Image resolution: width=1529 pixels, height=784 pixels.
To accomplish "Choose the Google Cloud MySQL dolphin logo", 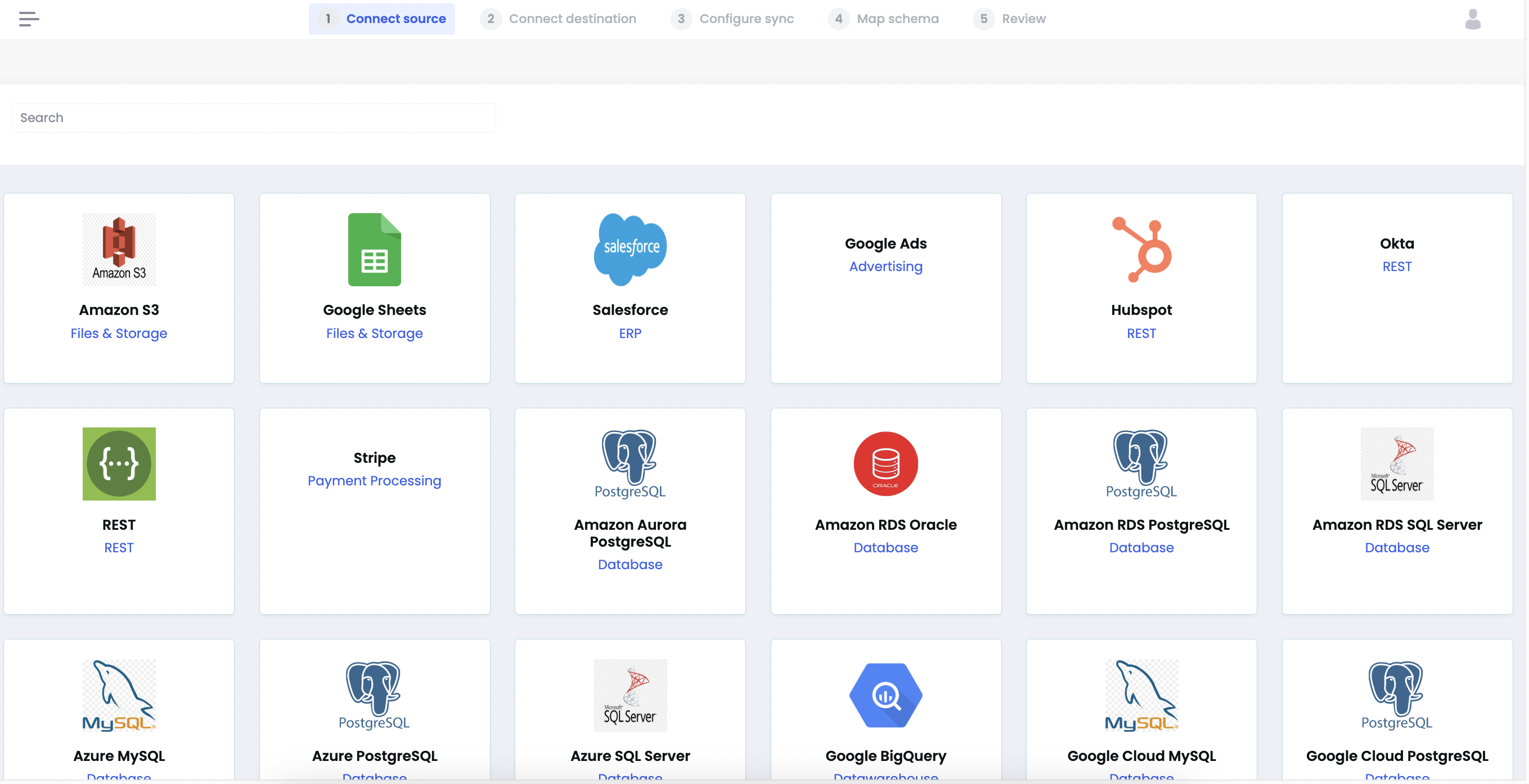I will 1141,695.
